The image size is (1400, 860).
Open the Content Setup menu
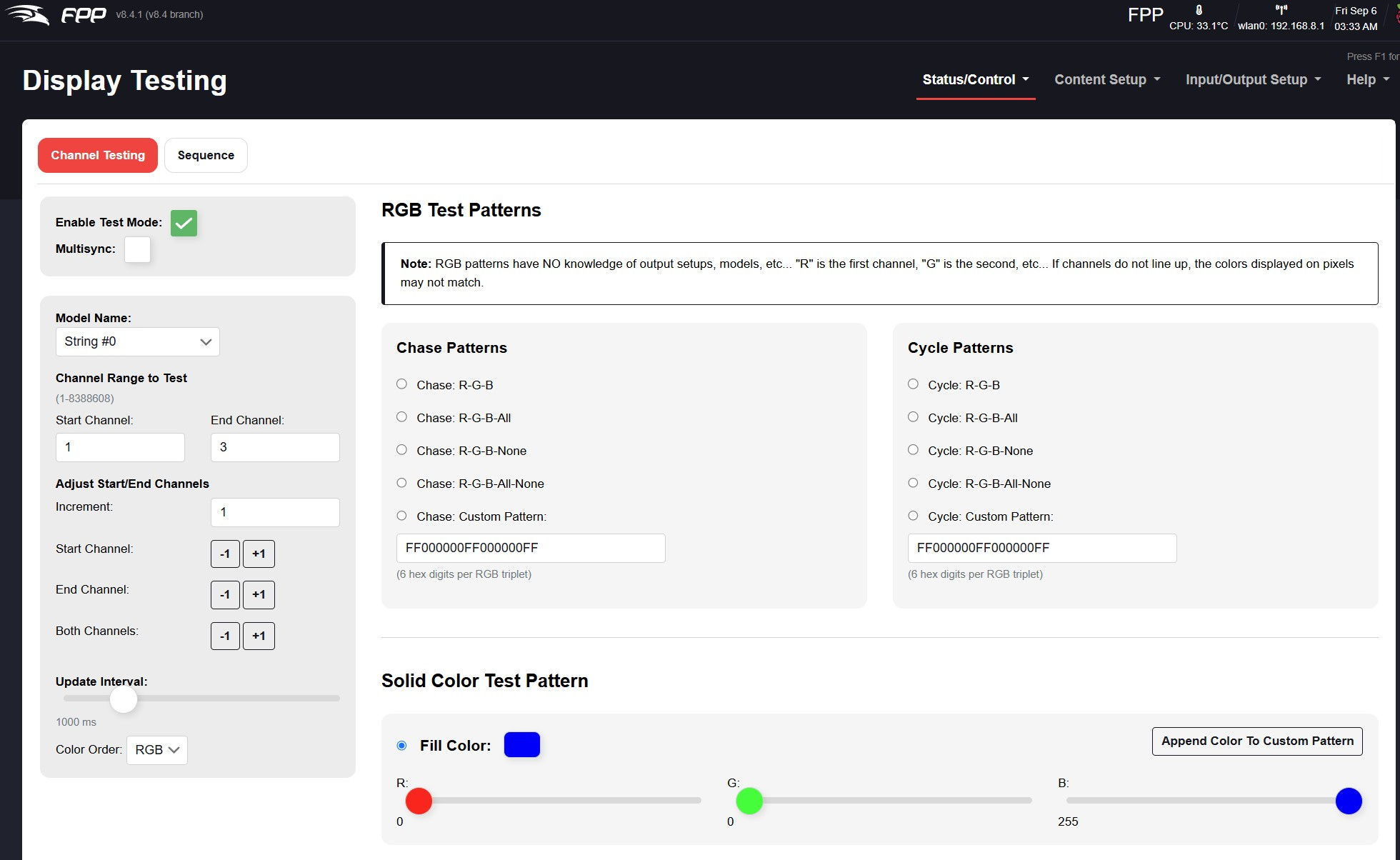1106,80
